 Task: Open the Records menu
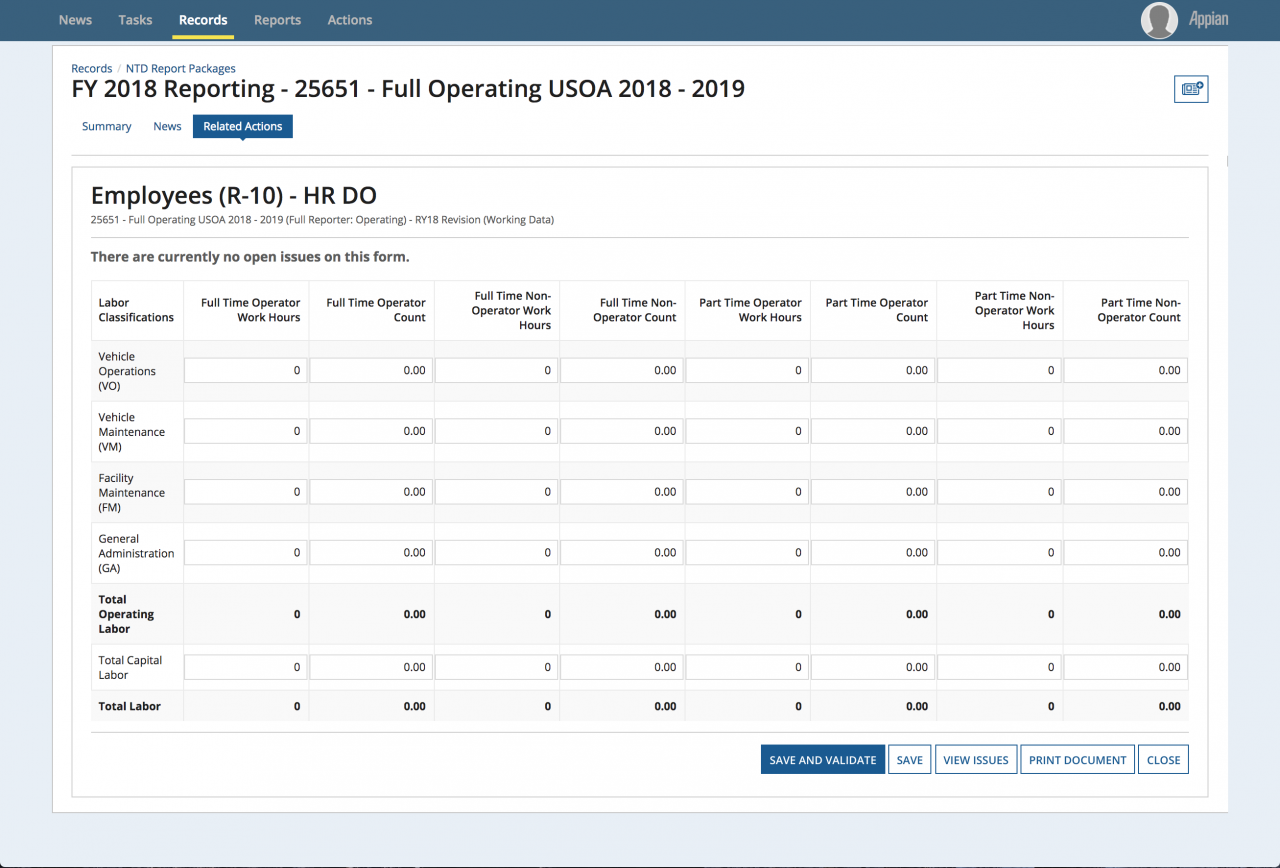pyautogui.click(x=203, y=20)
